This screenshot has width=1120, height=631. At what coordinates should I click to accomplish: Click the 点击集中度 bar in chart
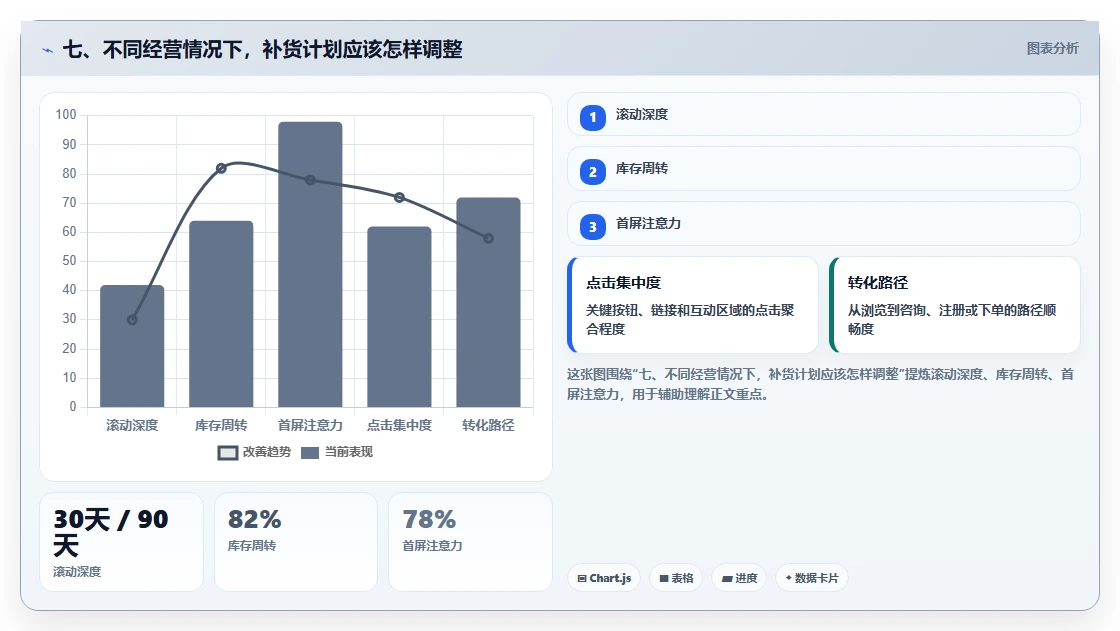[399, 317]
